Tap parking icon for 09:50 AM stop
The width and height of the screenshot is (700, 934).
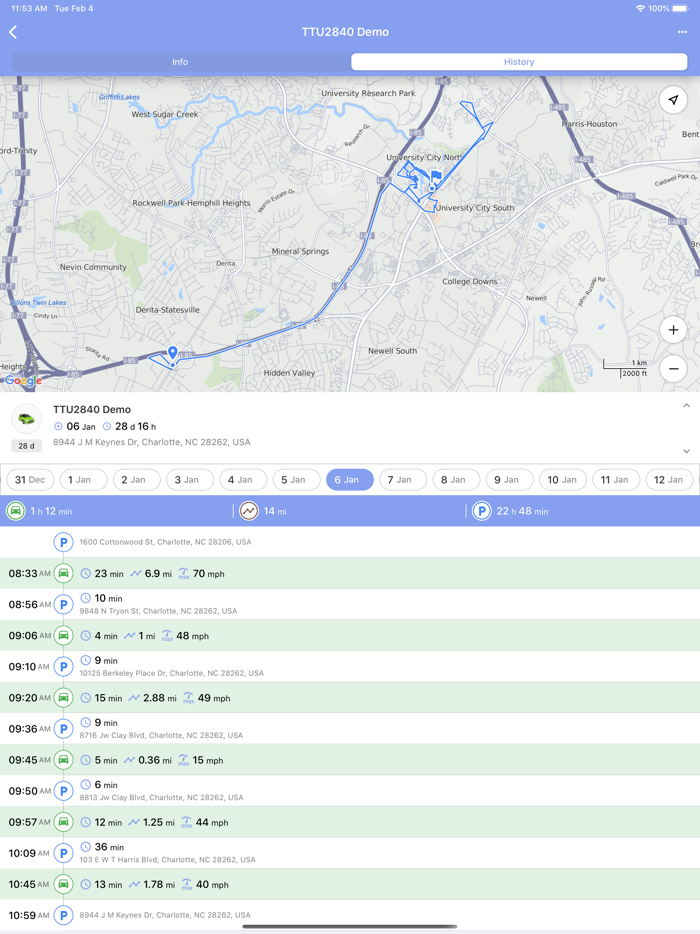point(64,791)
